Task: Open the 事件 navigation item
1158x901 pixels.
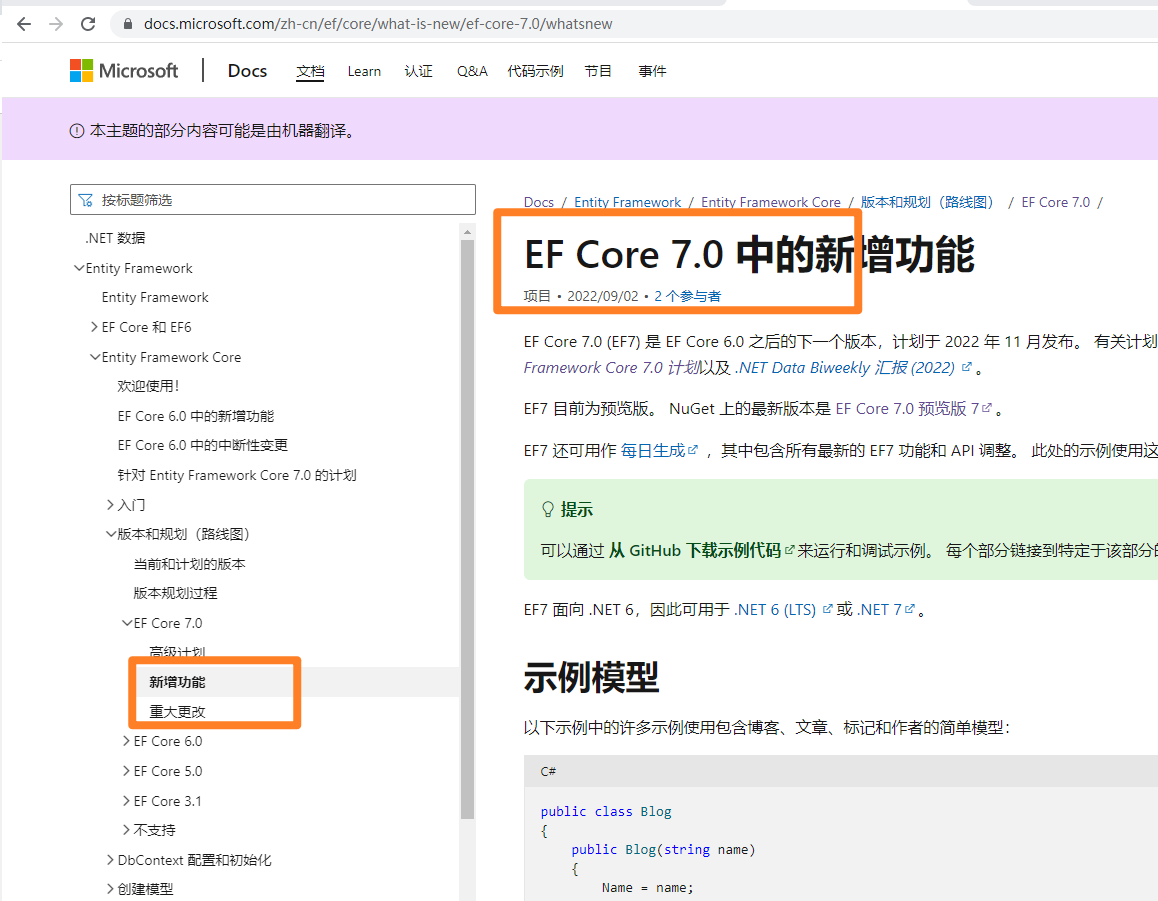Action: (x=652, y=72)
